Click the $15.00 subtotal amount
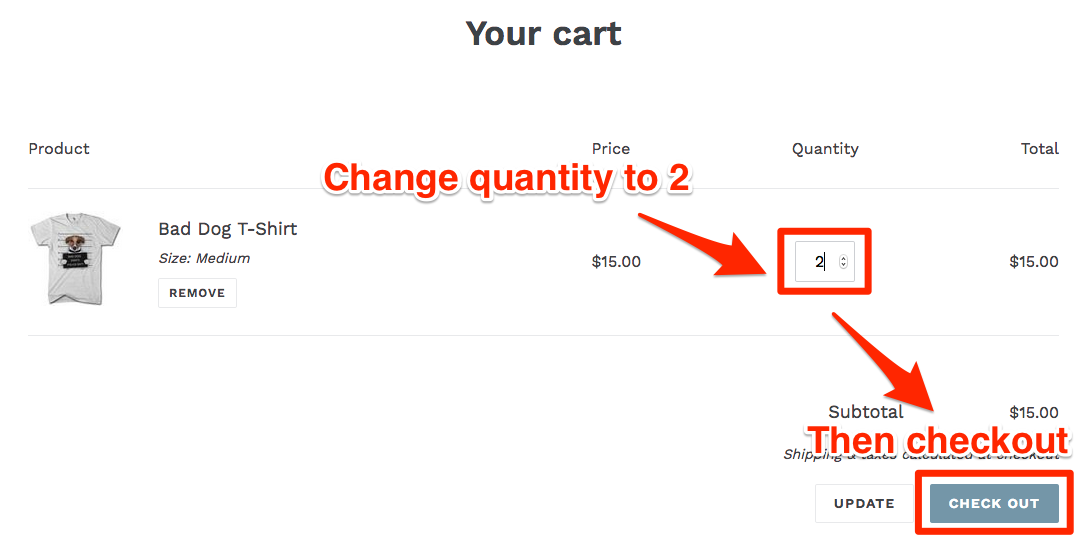This screenshot has height=540, width=1090. tap(1034, 412)
